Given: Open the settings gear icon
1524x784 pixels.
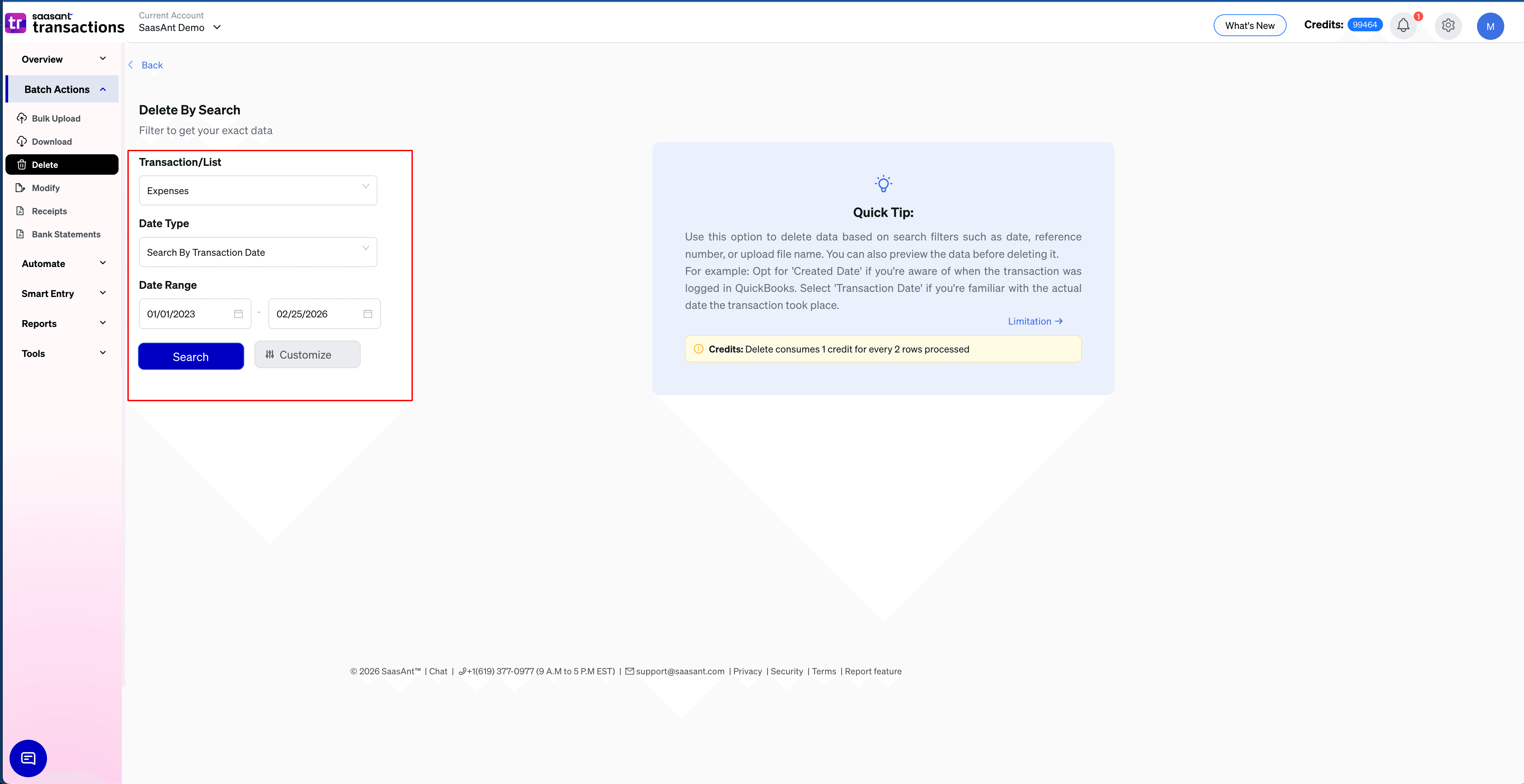Looking at the screenshot, I should (x=1448, y=26).
